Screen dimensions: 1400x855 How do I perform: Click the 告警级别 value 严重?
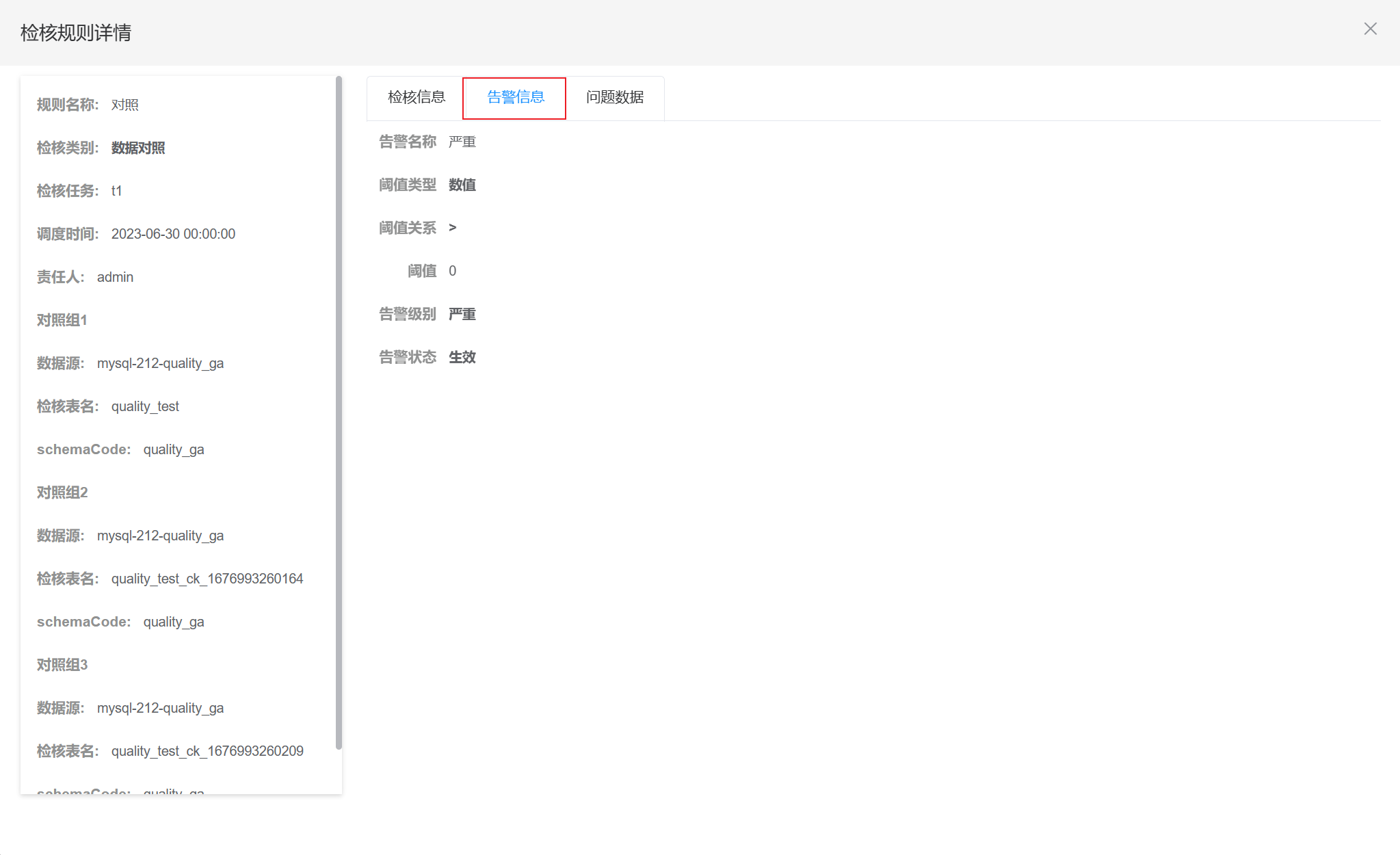[462, 314]
